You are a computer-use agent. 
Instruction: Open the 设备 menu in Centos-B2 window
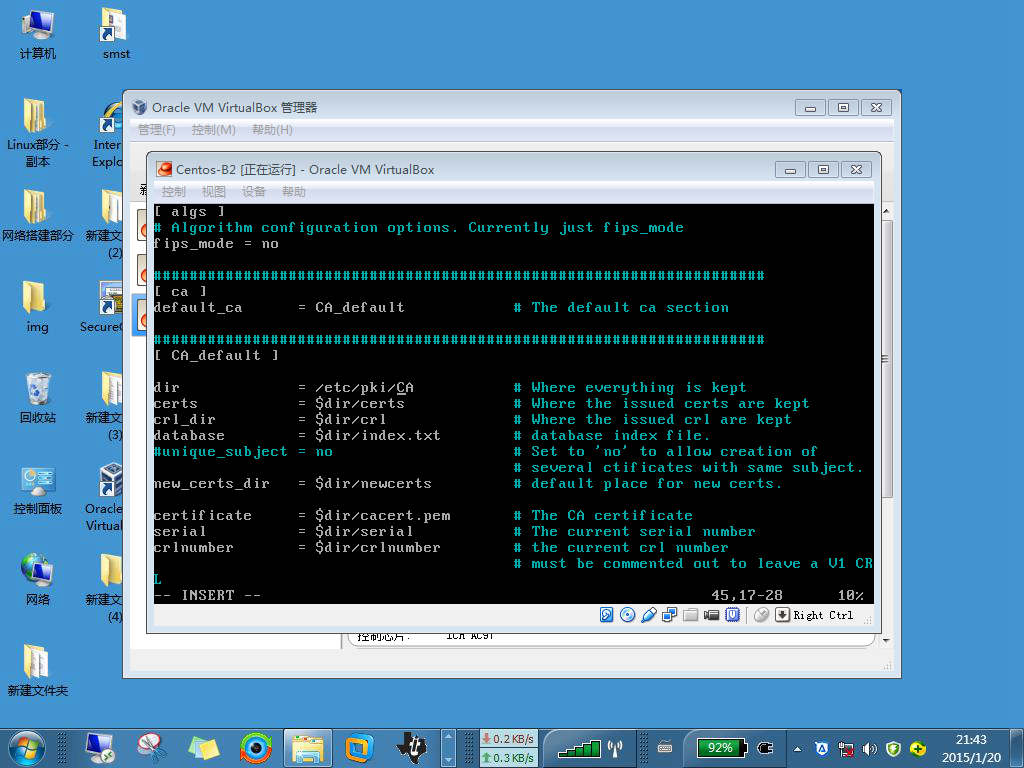point(253,191)
